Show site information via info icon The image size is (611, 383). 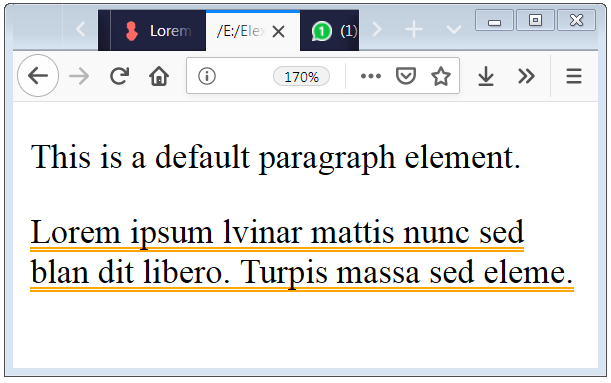tap(207, 76)
